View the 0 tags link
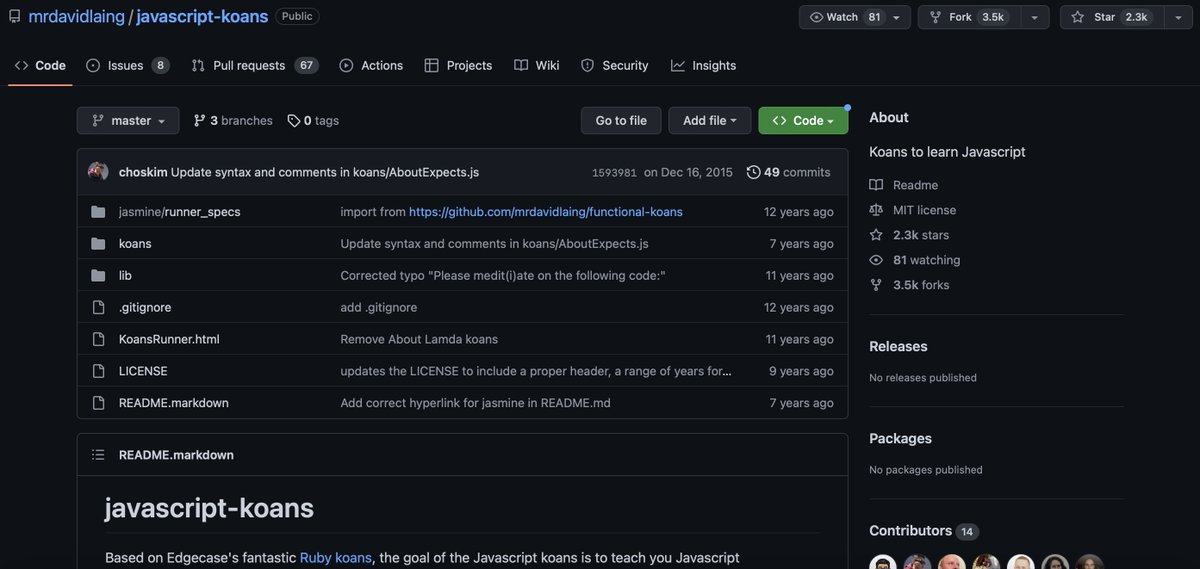Viewport: 1200px width, 569px height. pos(313,121)
